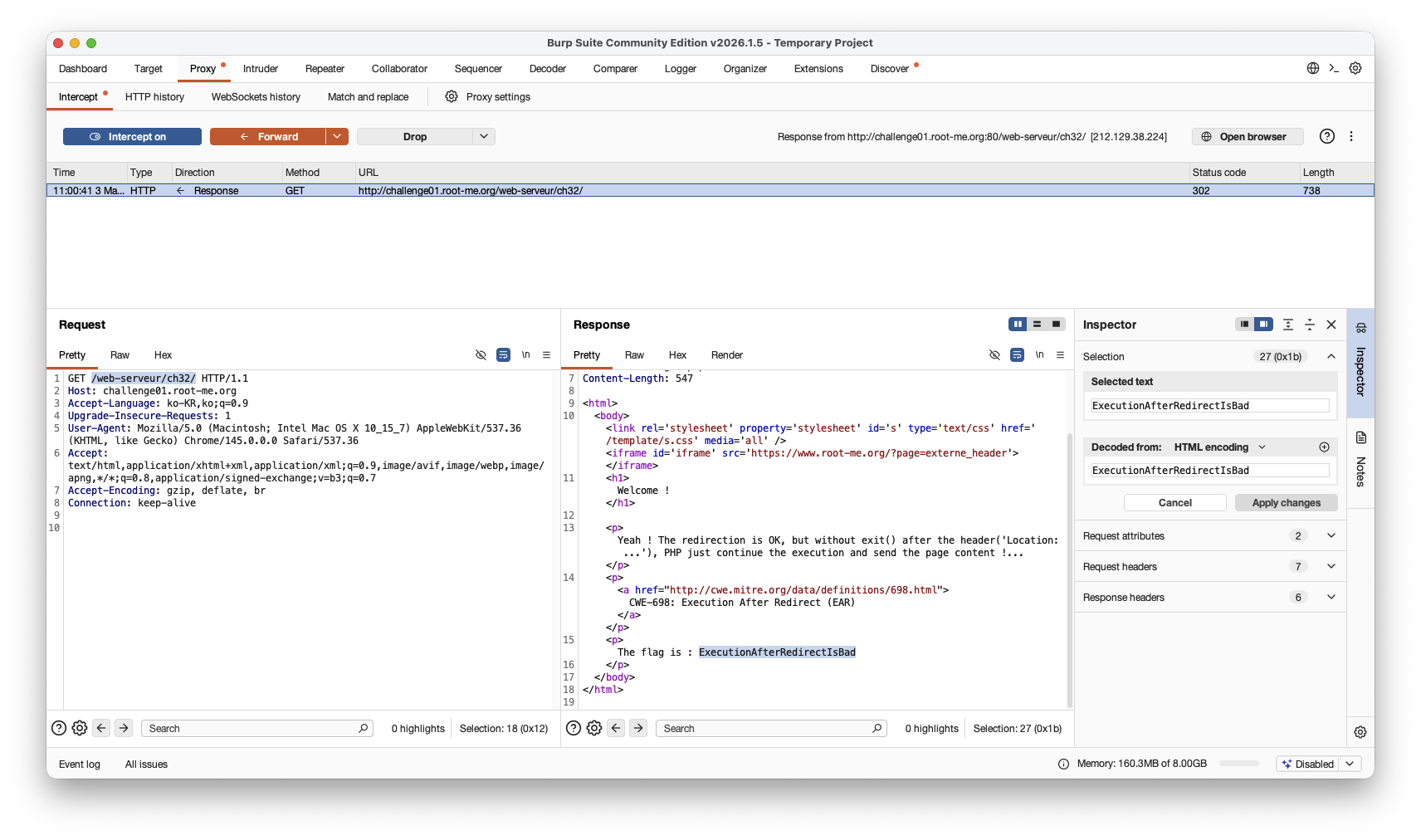Open the Drop button dropdown arrow

click(484, 136)
